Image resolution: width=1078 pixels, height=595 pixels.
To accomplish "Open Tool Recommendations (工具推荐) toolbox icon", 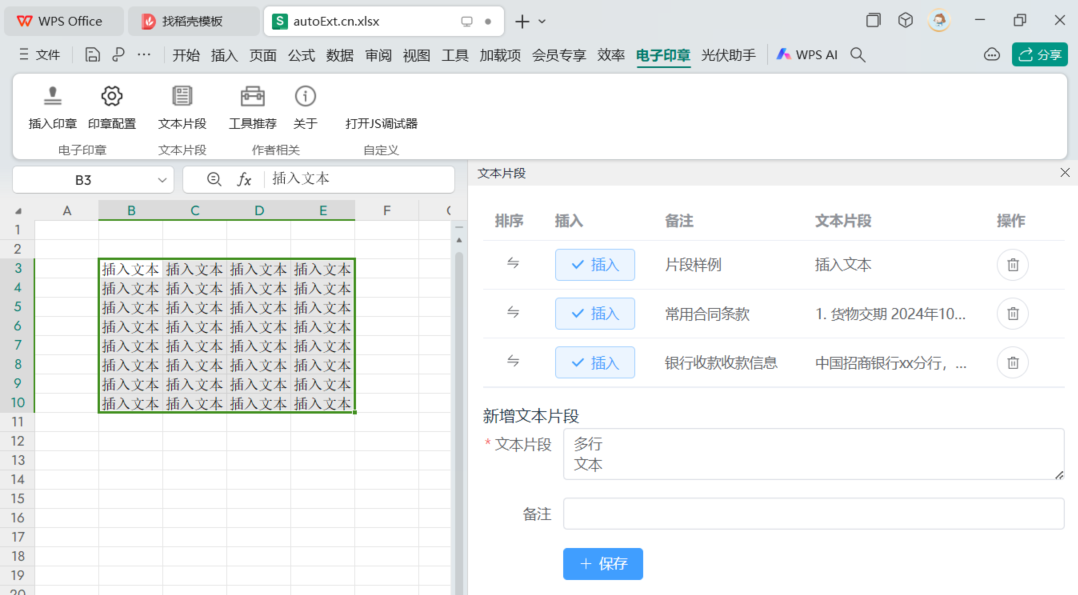I will click(253, 97).
